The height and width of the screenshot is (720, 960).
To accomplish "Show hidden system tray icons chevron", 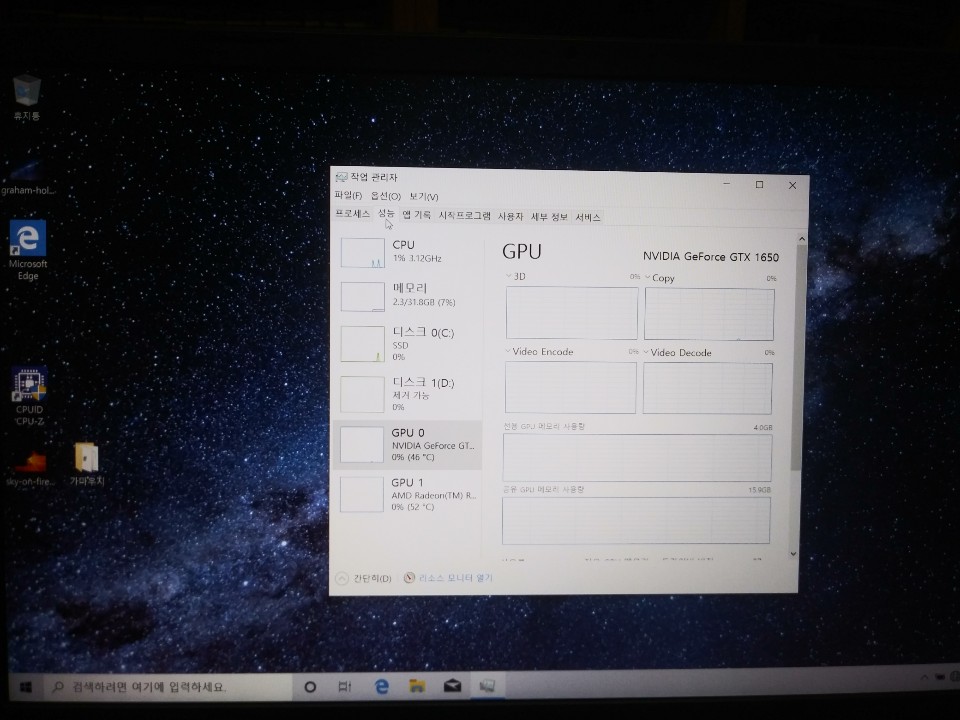I will [x=924, y=677].
